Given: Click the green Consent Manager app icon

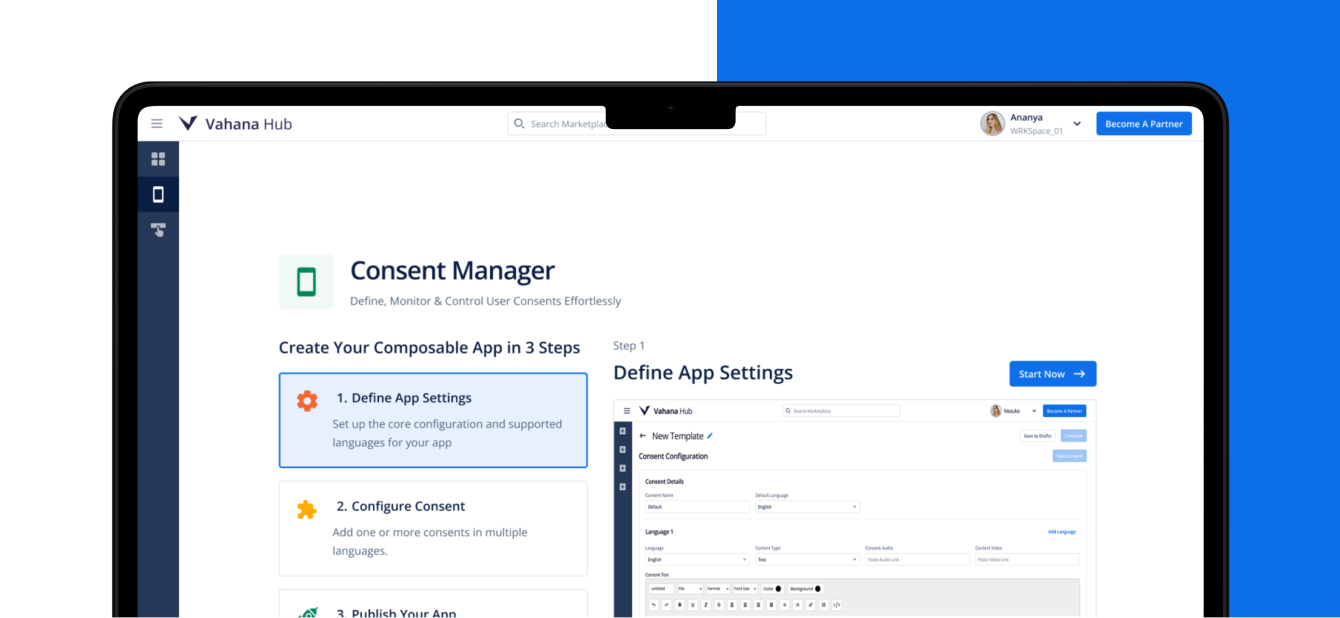Looking at the screenshot, I should point(306,282).
